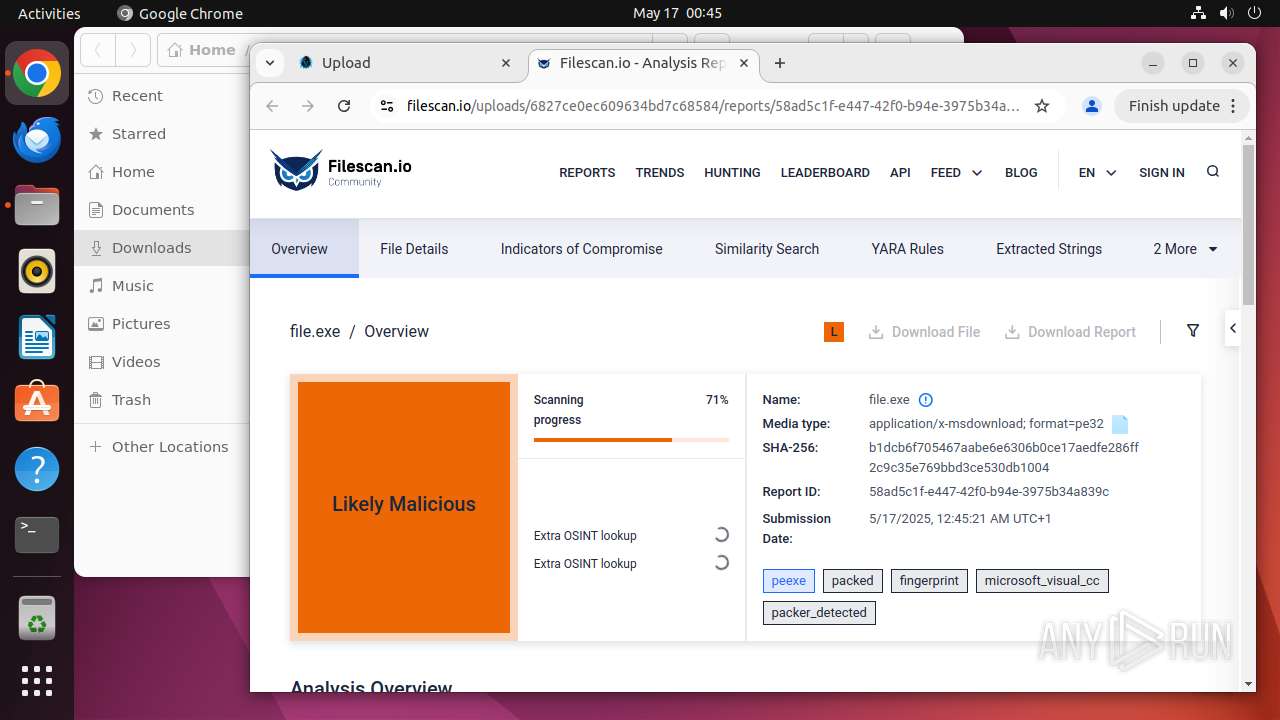Click Download Report button
This screenshot has width=1280, height=720.
[1070, 332]
